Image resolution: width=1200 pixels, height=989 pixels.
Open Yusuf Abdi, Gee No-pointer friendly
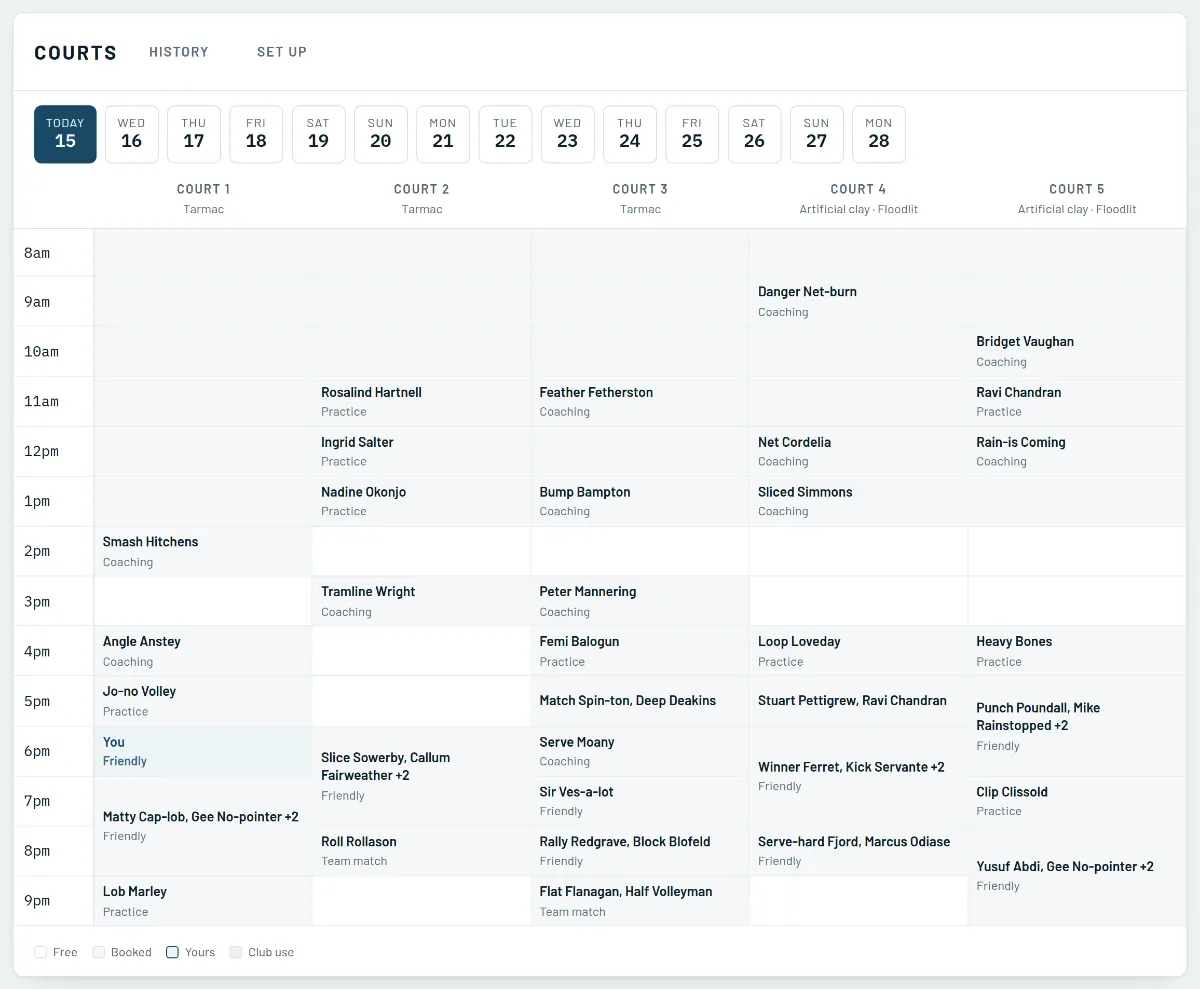point(1077,876)
